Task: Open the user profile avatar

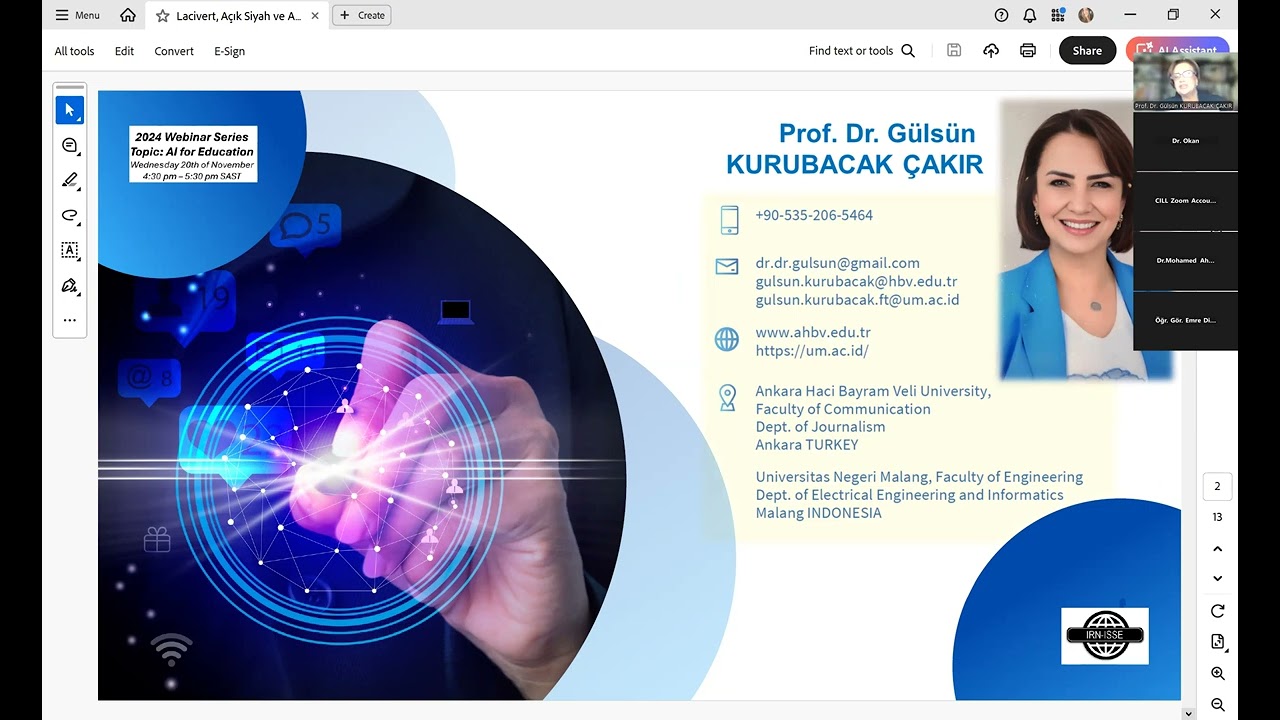Action: pos(1086,15)
